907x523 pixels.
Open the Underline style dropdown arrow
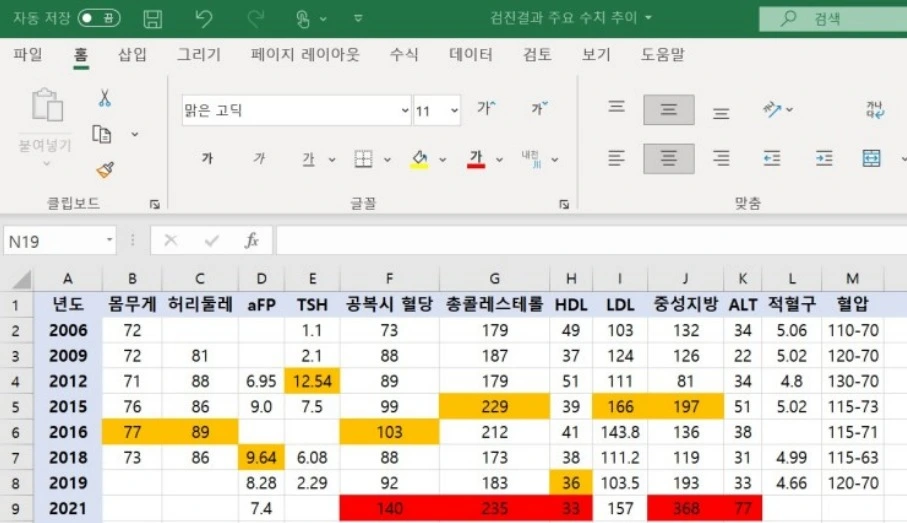[x=332, y=160]
